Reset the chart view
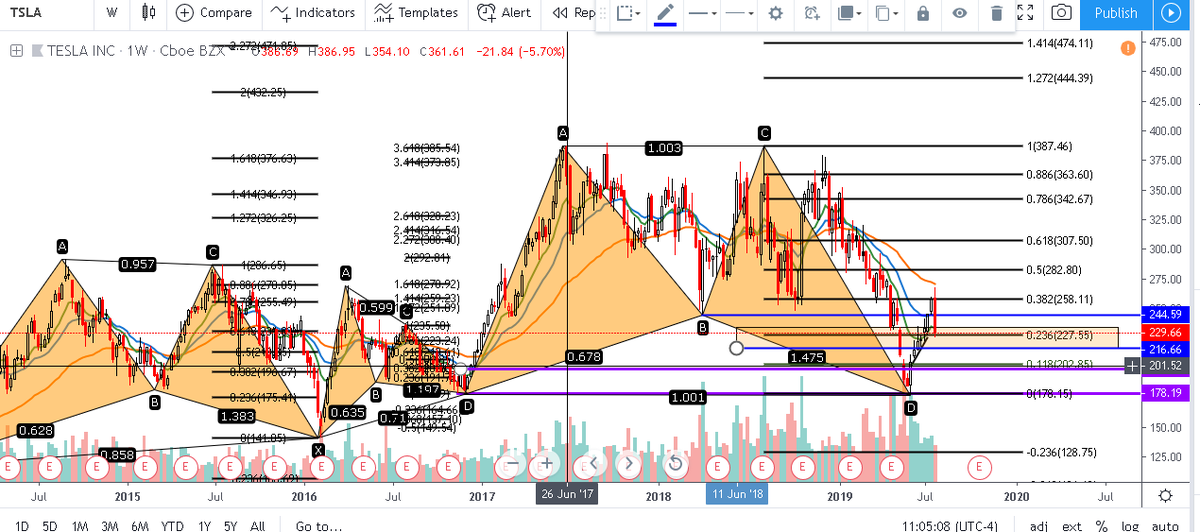The height and width of the screenshot is (532, 1200). click(675, 463)
